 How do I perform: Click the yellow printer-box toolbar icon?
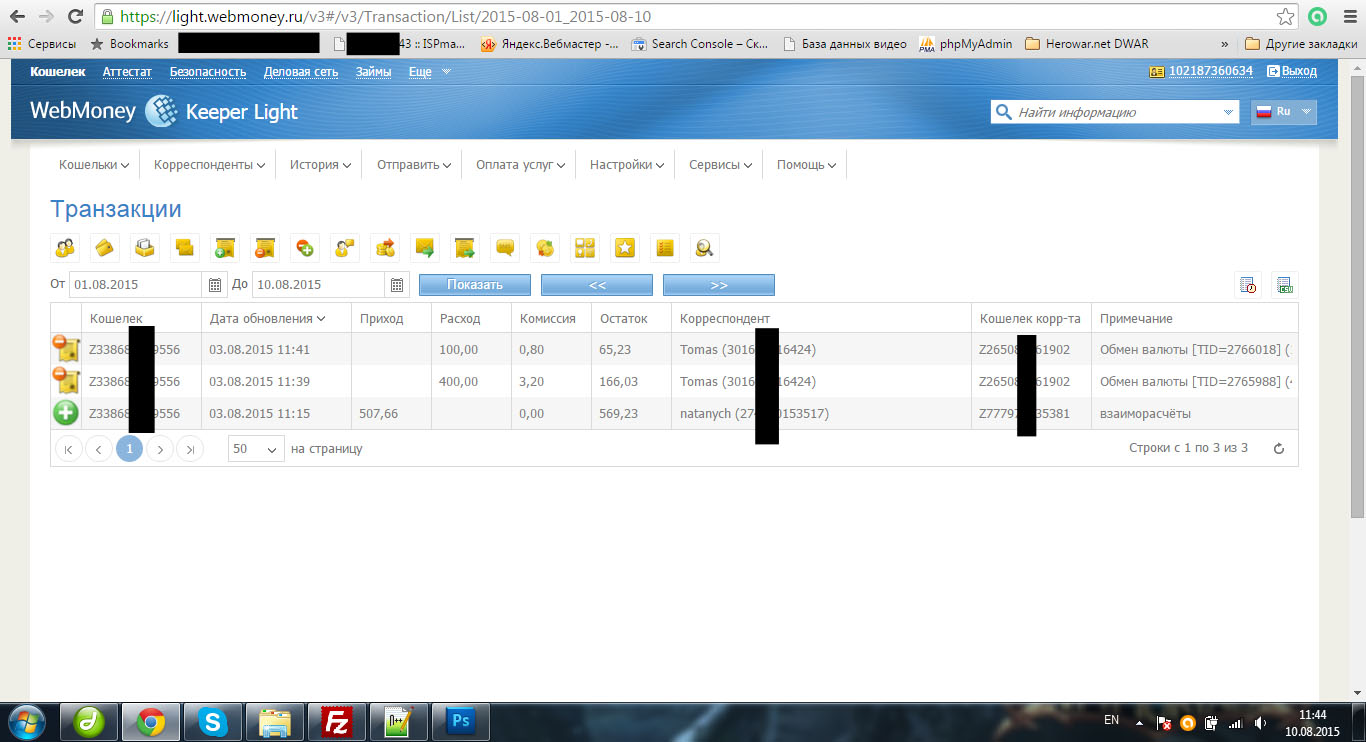tap(145, 248)
